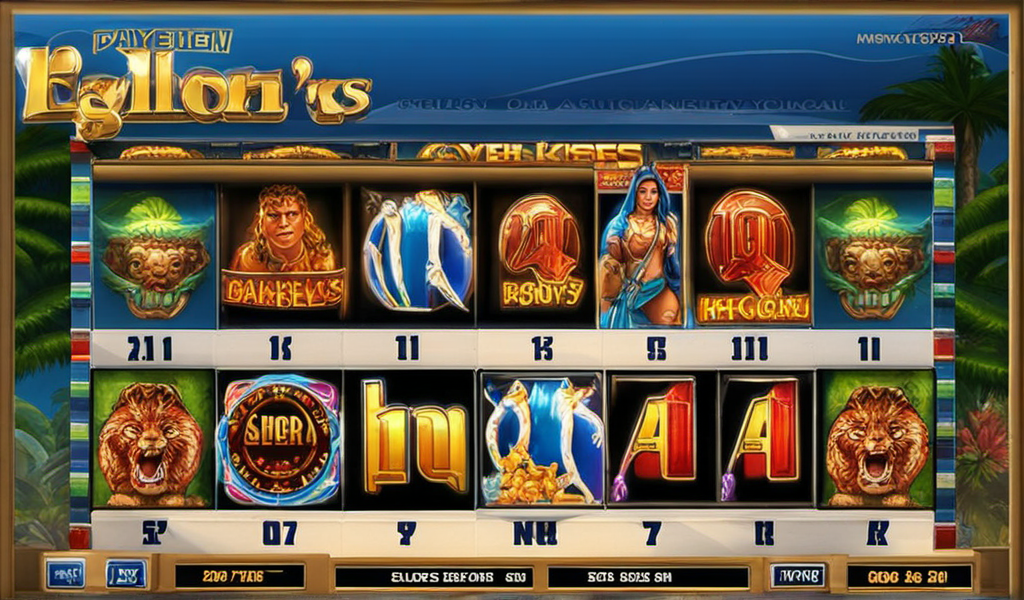Click the red A symbol next to right lion

[x=766, y=439]
